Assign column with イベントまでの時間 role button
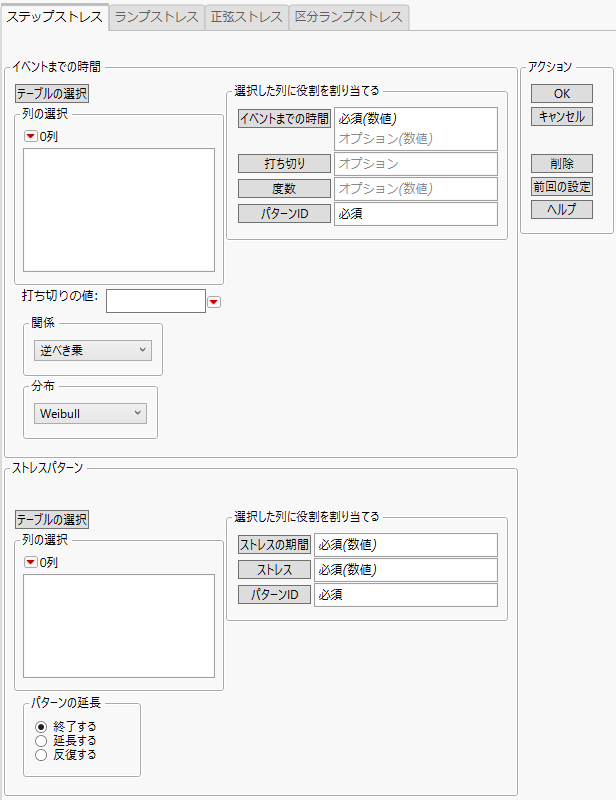The height and width of the screenshot is (800, 616). [284, 119]
